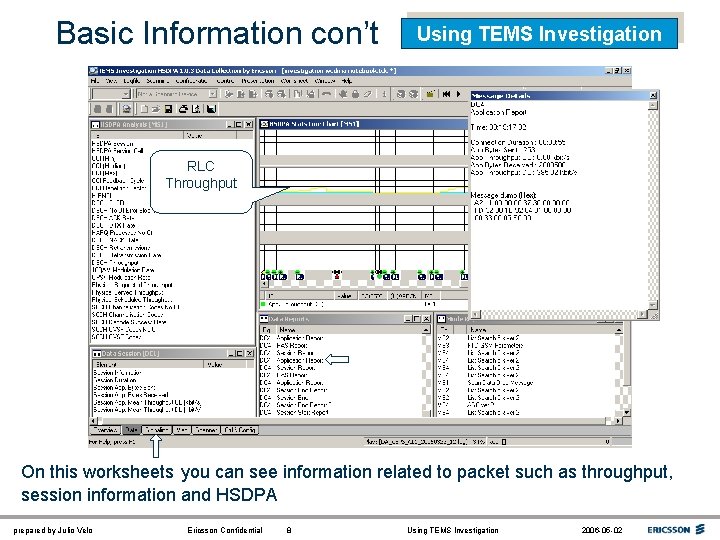Image resolution: width=720 pixels, height=540 pixels.
Task: Close the Data Reports panel
Action: tap(427, 319)
